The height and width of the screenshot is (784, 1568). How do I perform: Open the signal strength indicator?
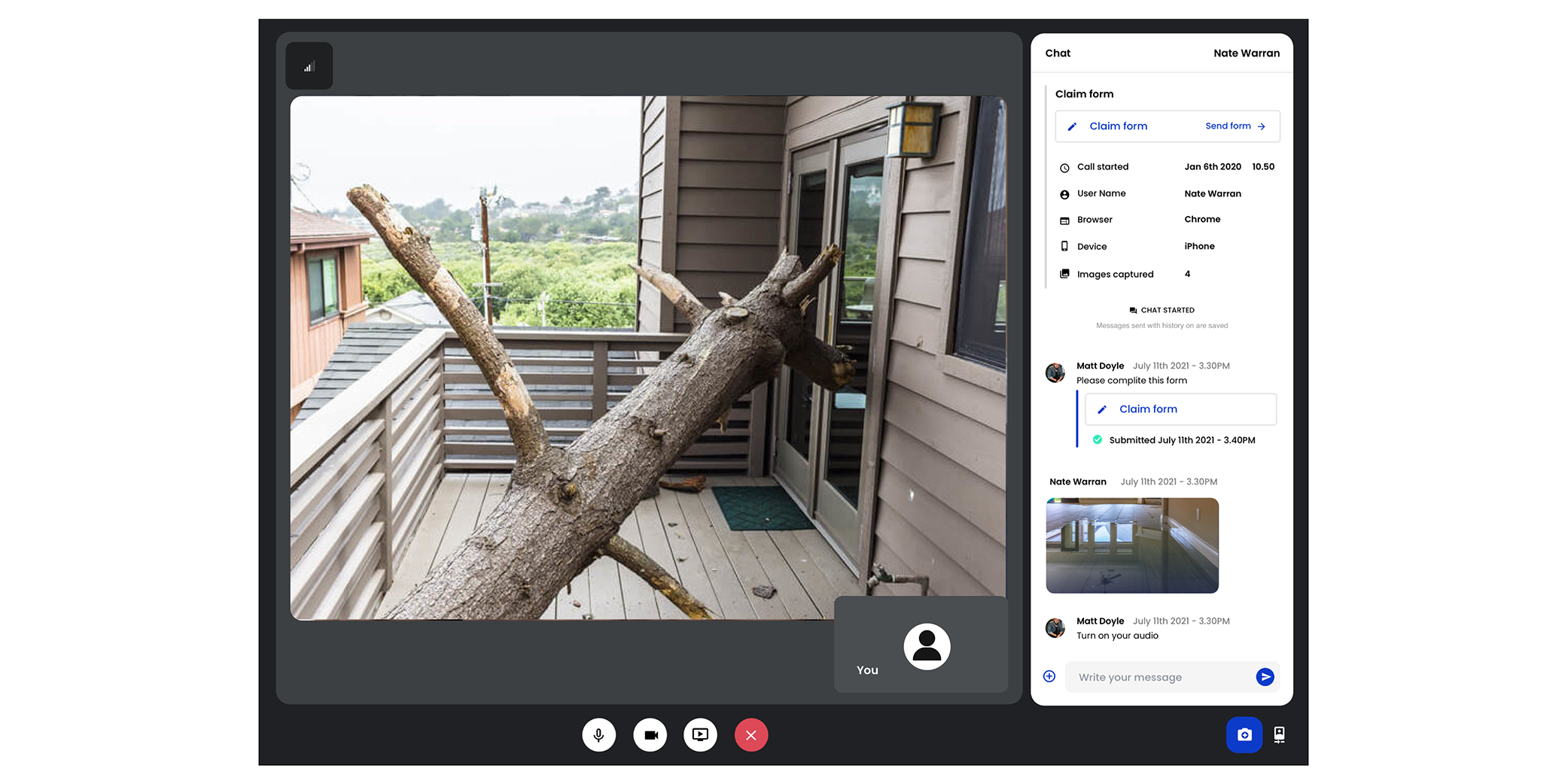click(309, 66)
